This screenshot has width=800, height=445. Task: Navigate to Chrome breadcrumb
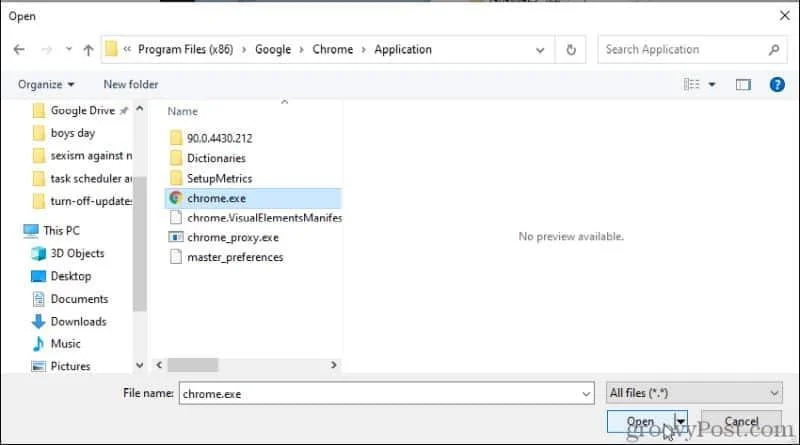click(333, 50)
